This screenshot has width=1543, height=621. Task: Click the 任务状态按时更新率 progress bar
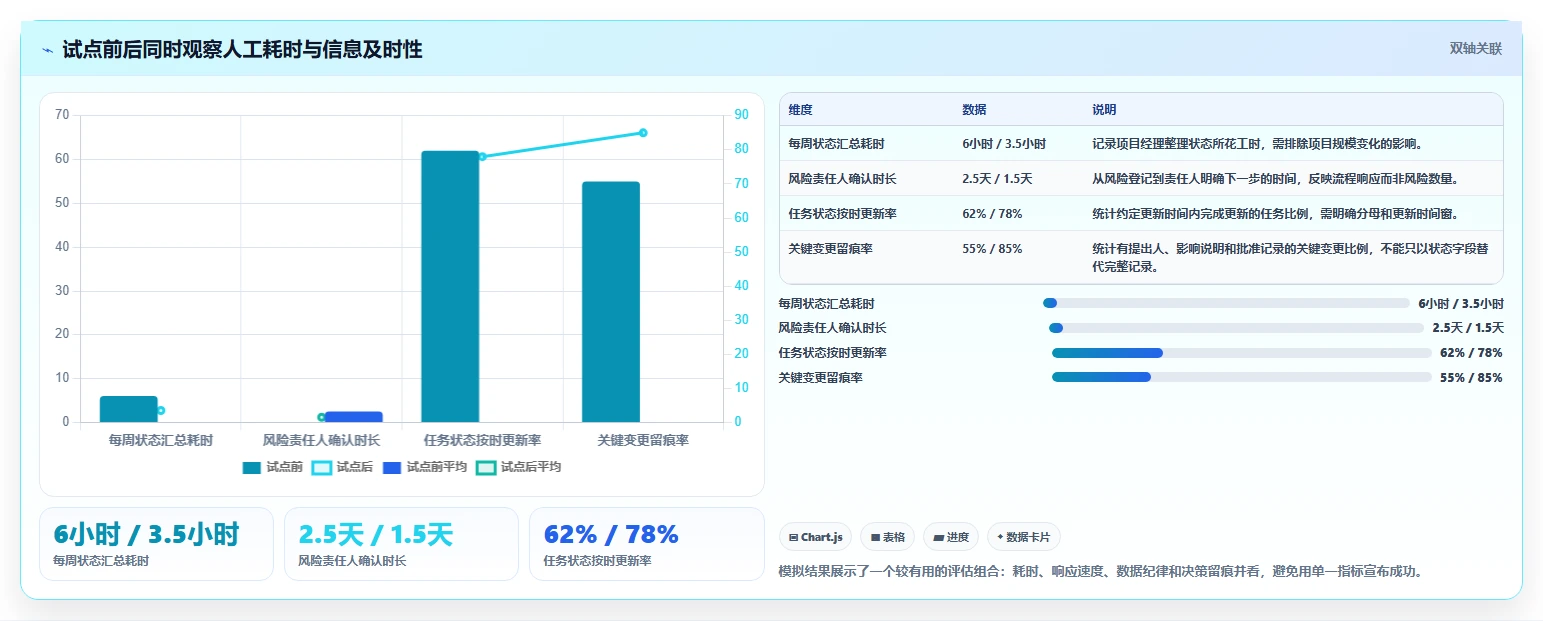(x=1242, y=353)
